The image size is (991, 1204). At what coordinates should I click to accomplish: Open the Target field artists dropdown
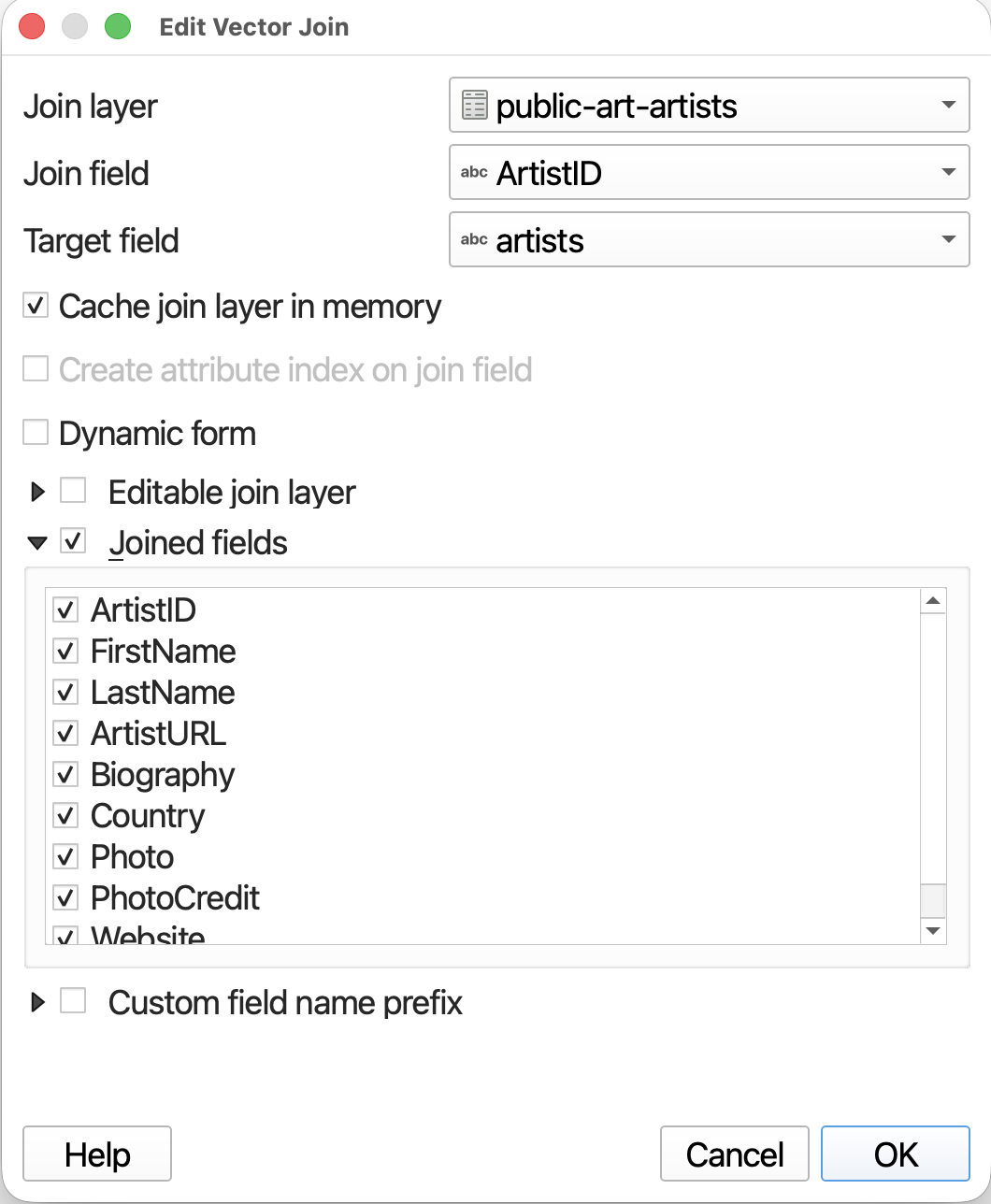[x=709, y=240]
